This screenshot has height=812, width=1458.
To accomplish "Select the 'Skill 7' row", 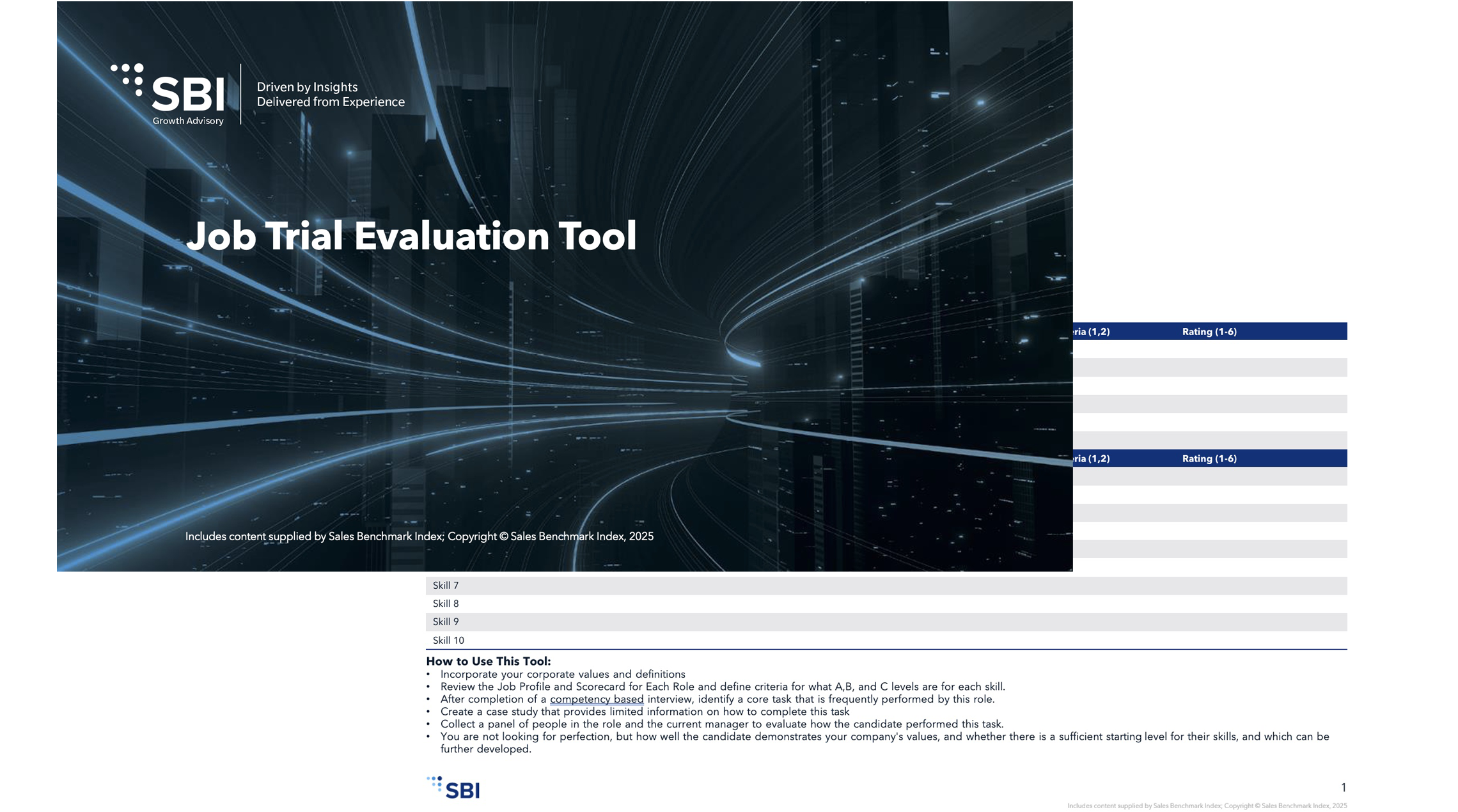I will 886,586.
